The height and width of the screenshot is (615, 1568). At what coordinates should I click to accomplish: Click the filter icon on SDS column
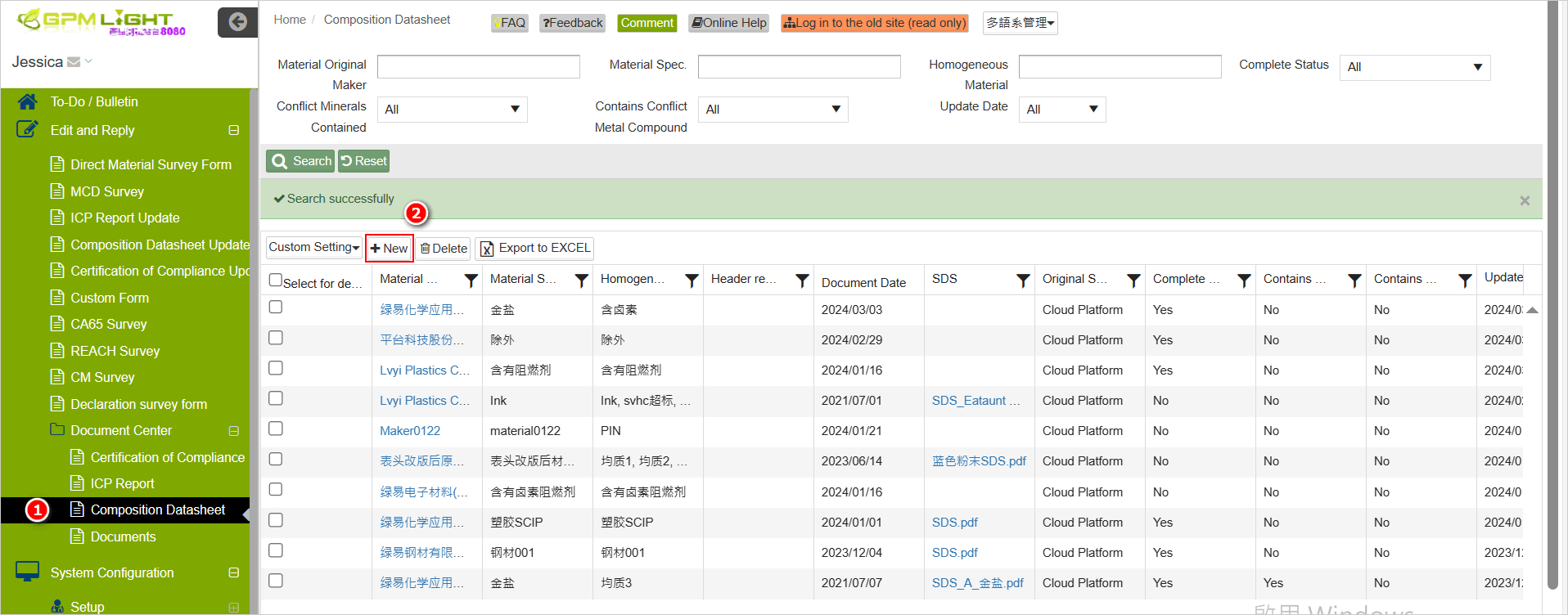1024,281
